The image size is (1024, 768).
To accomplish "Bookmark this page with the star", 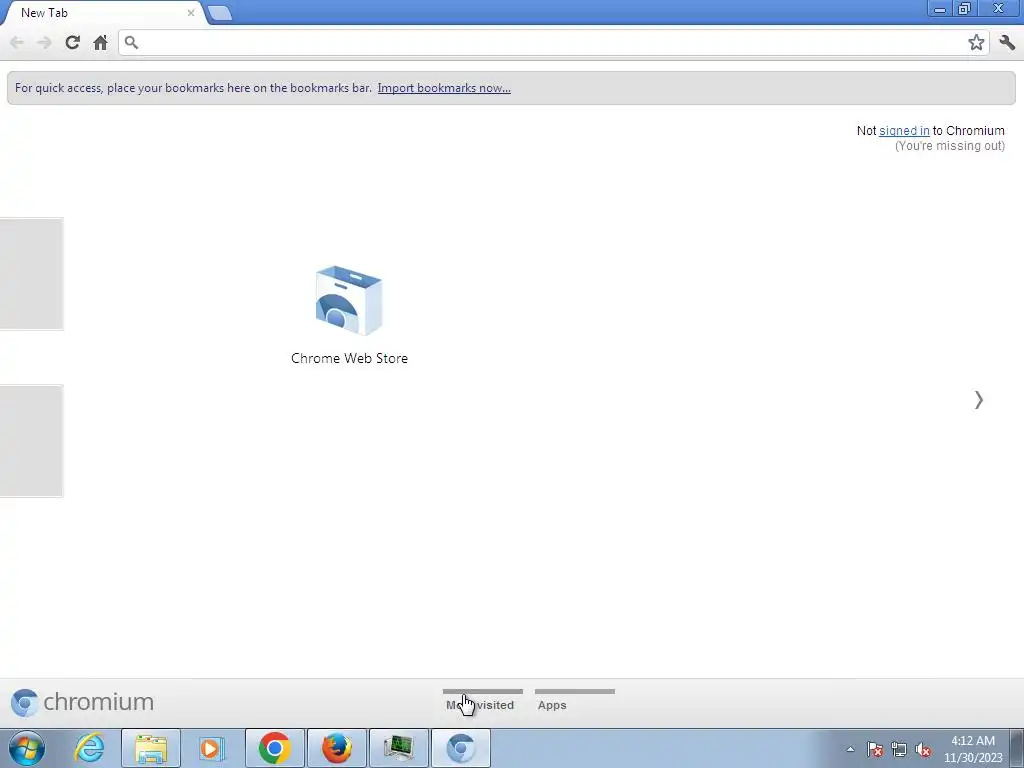I will (x=976, y=42).
